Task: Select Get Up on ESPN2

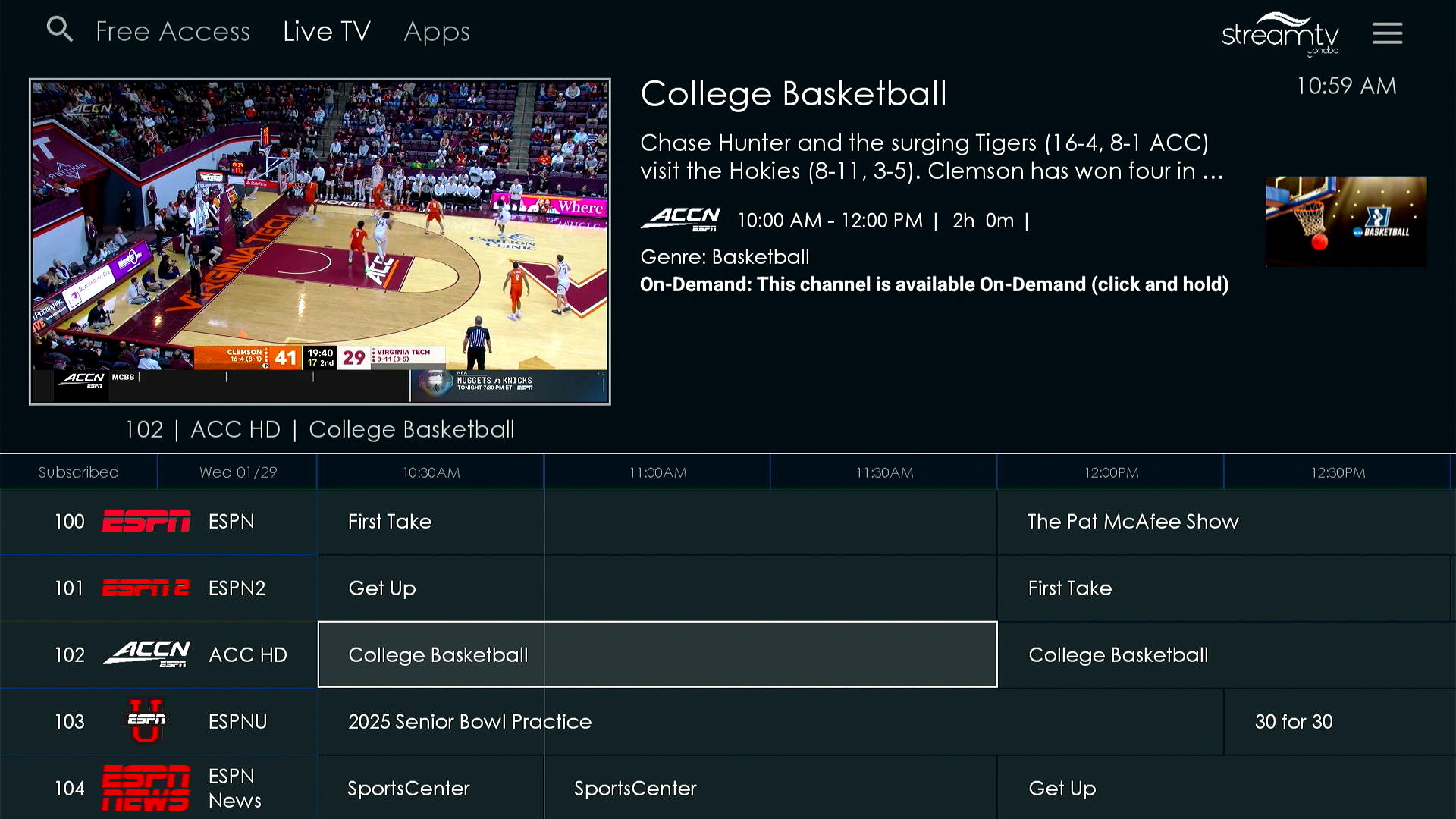Action: (657, 588)
